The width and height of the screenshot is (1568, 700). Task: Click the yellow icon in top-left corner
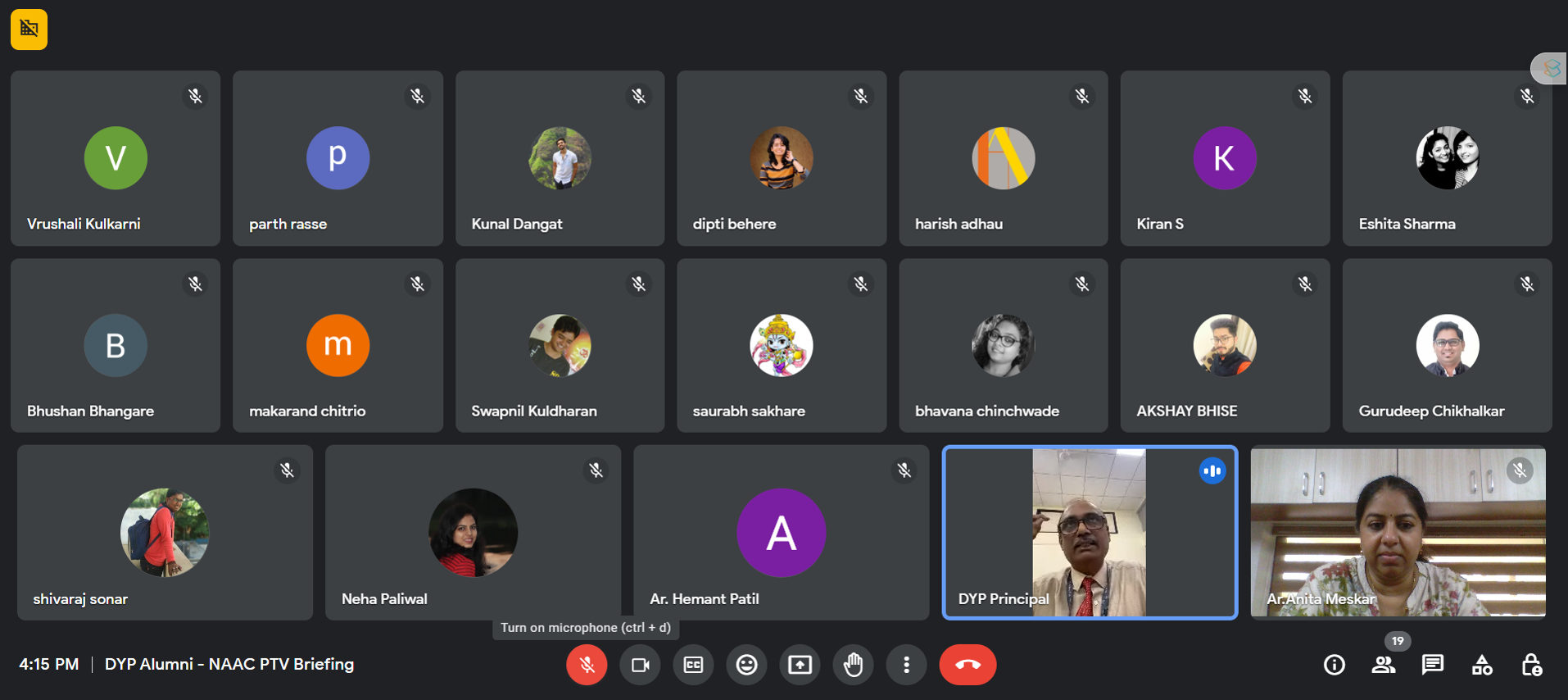29,30
